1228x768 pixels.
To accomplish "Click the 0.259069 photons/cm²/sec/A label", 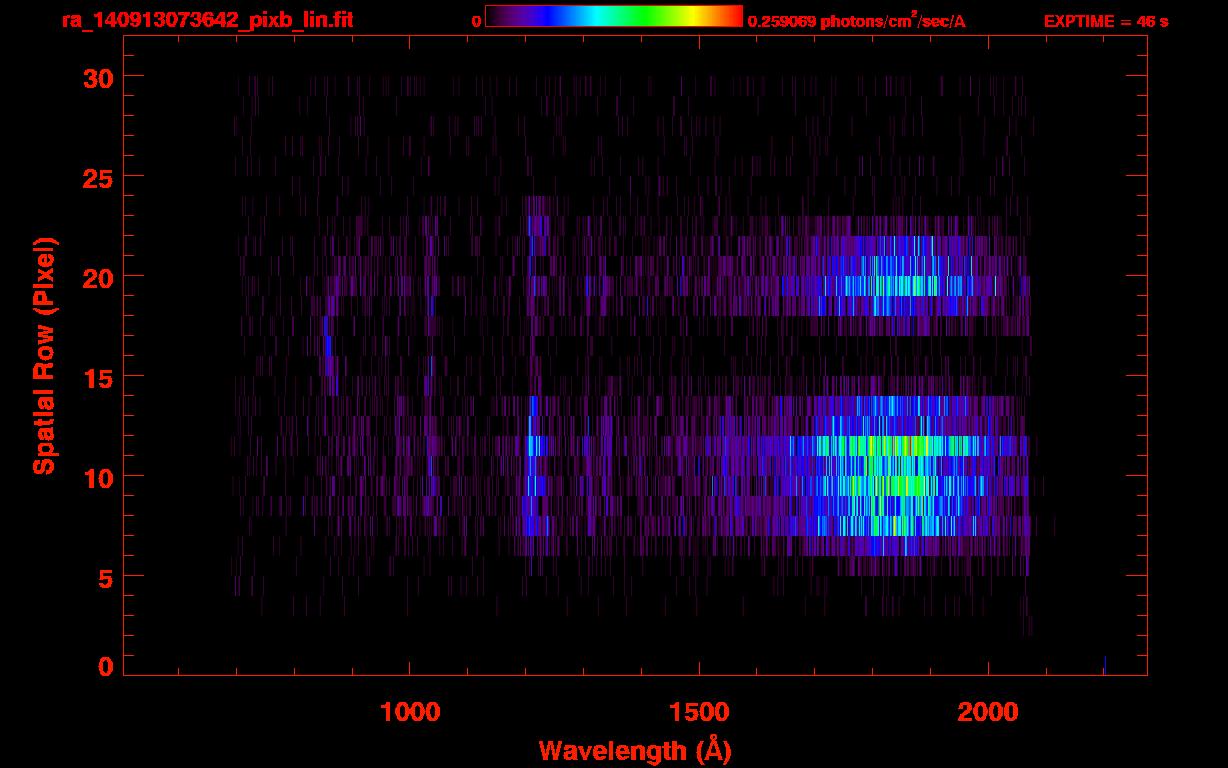I will point(857,20).
